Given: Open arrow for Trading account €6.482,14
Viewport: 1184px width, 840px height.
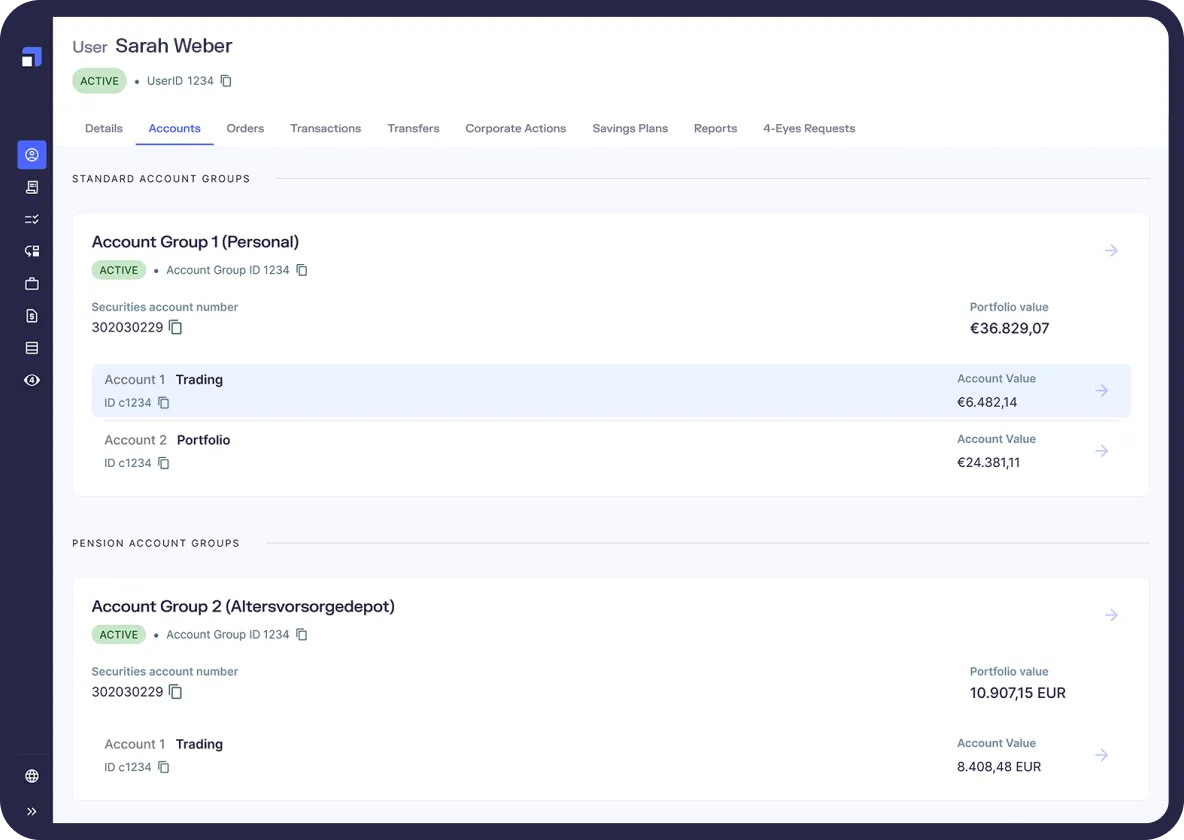Looking at the screenshot, I should click(x=1102, y=391).
